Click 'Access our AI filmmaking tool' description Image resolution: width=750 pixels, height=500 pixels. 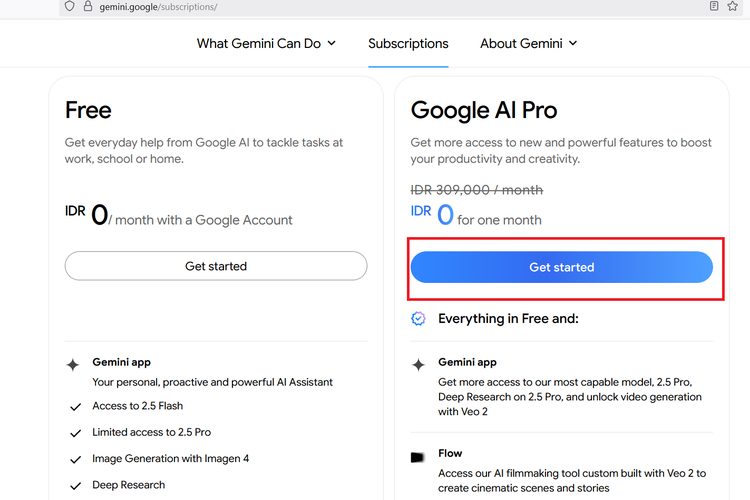click(572, 480)
